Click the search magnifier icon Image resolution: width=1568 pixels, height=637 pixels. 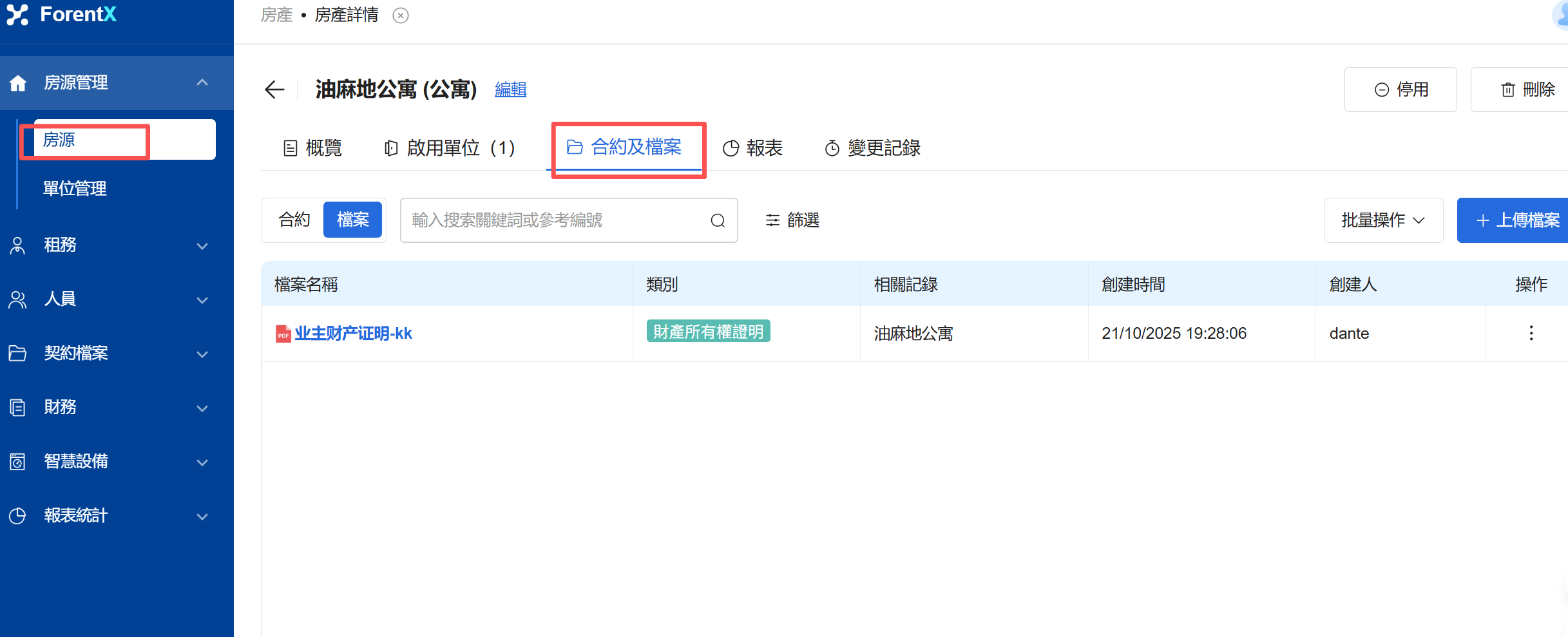(718, 221)
